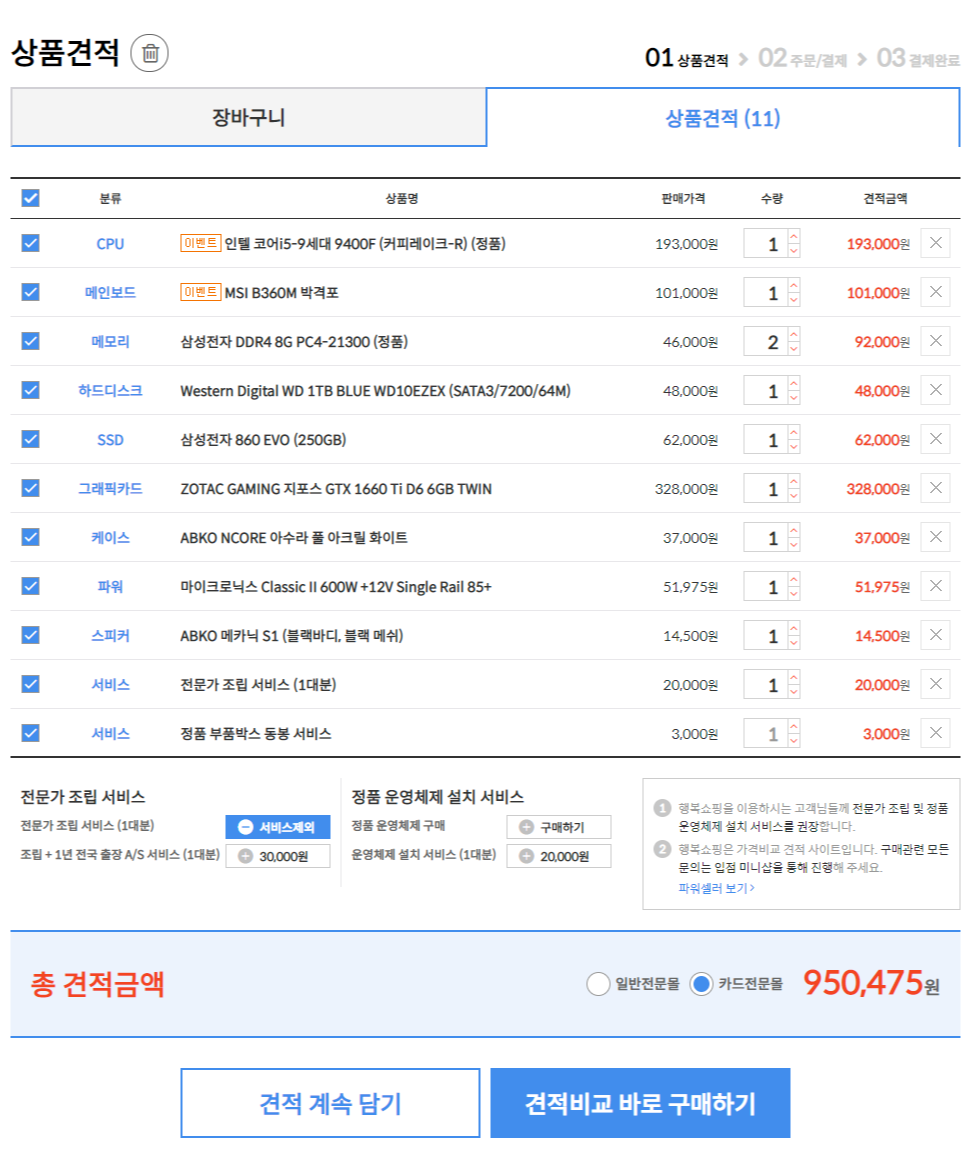
Task: Click the 케이스 quantity input field
Action: [766, 538]
